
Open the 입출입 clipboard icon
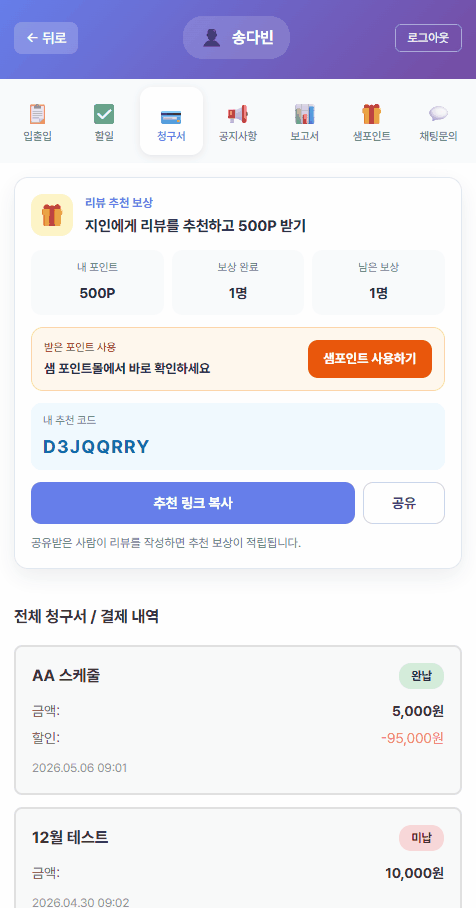tap(38, 114)
